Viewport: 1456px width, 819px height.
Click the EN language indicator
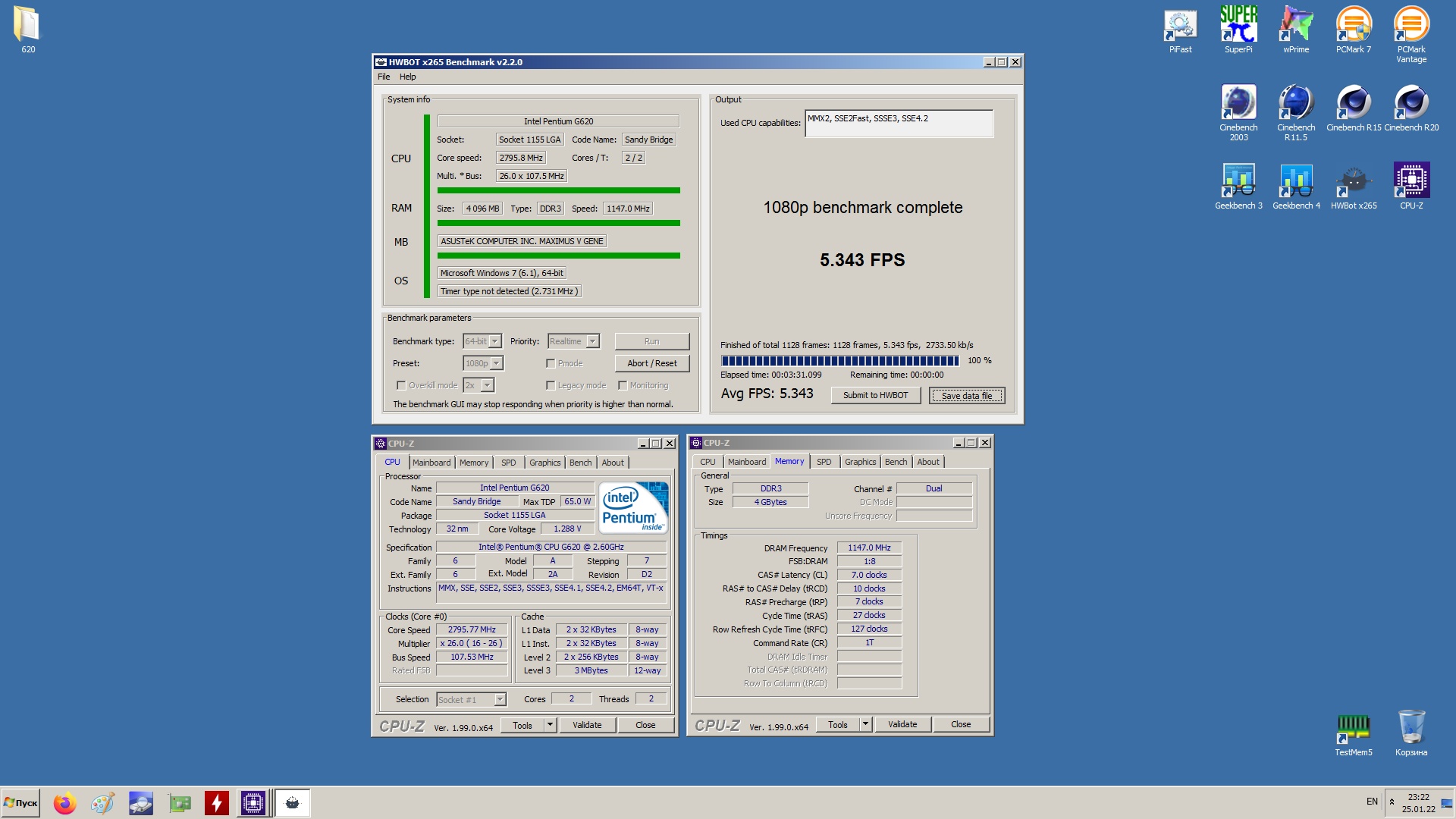pyautogui.click(x=1372, y=802)
